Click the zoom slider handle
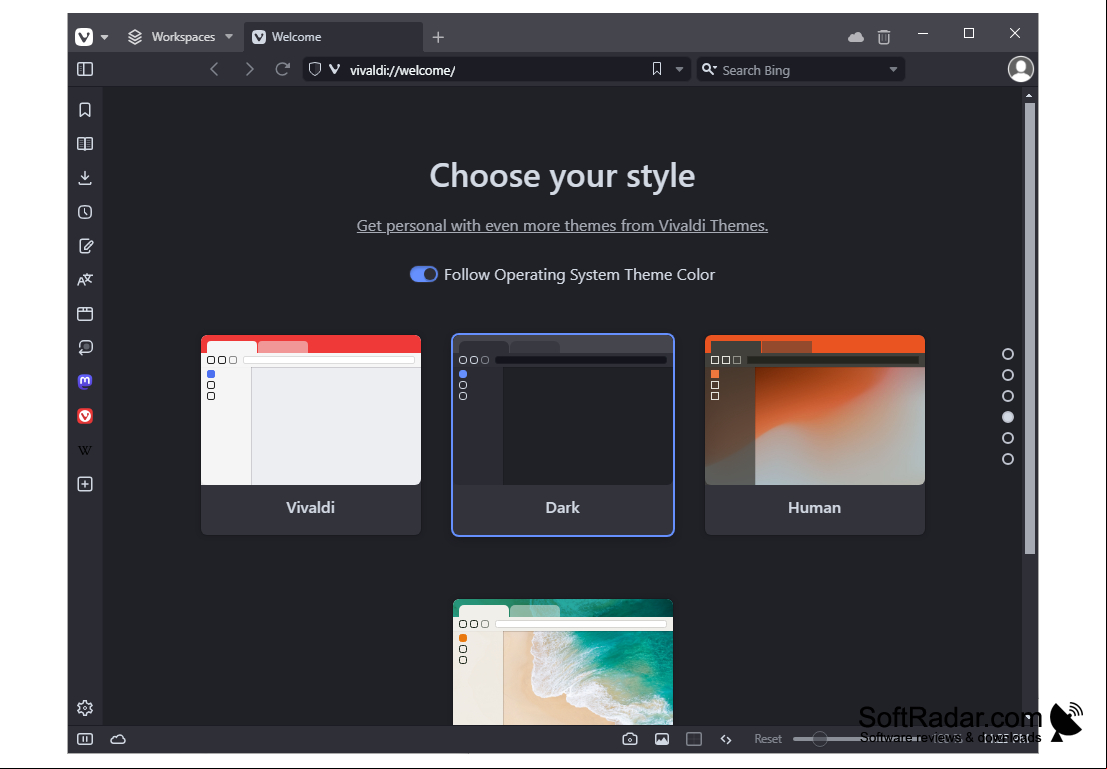1107x769 pixels. coord(819,739)
